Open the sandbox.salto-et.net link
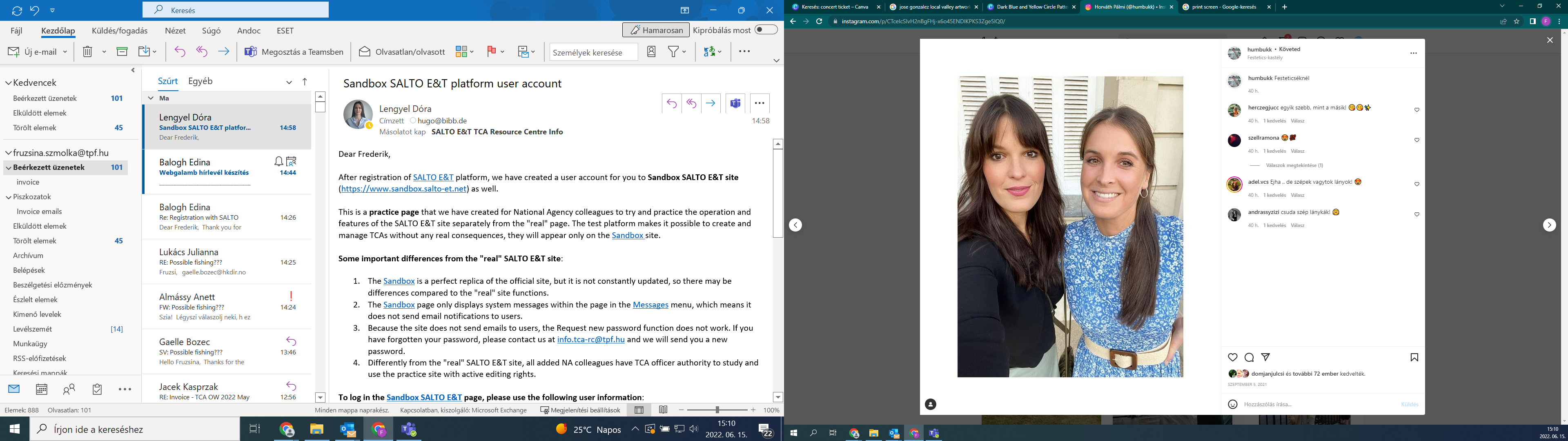Image resolution: width=1568 pixels, height=441 pixels. click(x=403, y=189)
